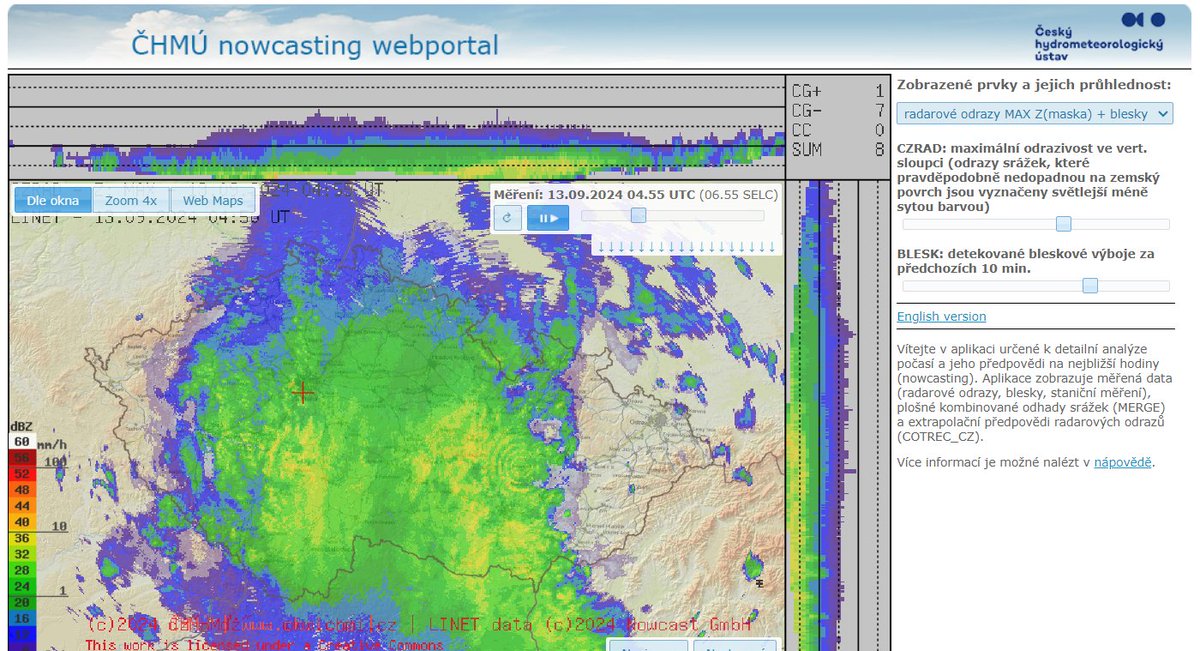Click the ČHMÚ nowcasting webportal title
This screenshot has width=1200, height=651.
point(315,45)
